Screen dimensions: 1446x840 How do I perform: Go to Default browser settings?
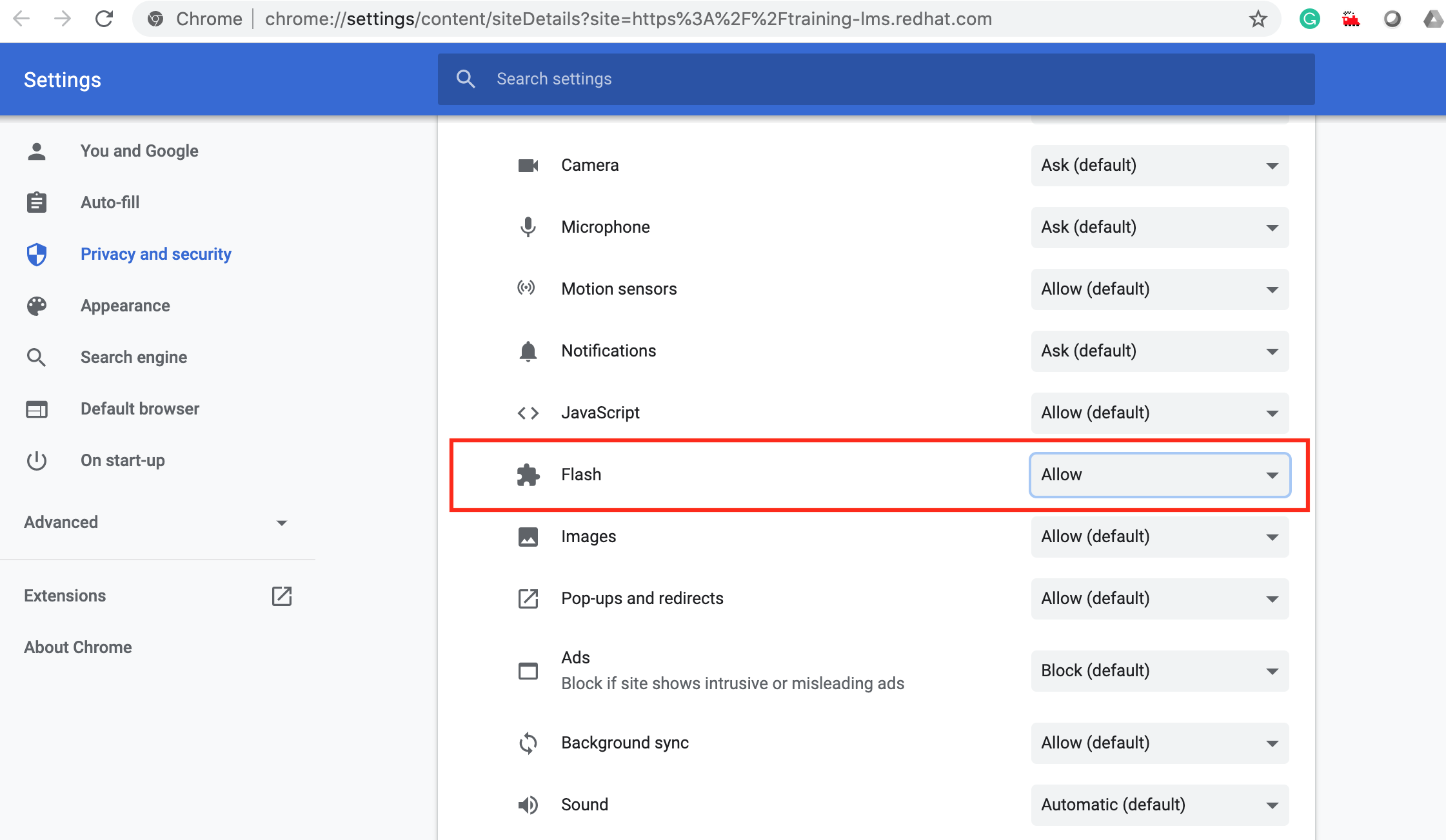tap(140, 409)
